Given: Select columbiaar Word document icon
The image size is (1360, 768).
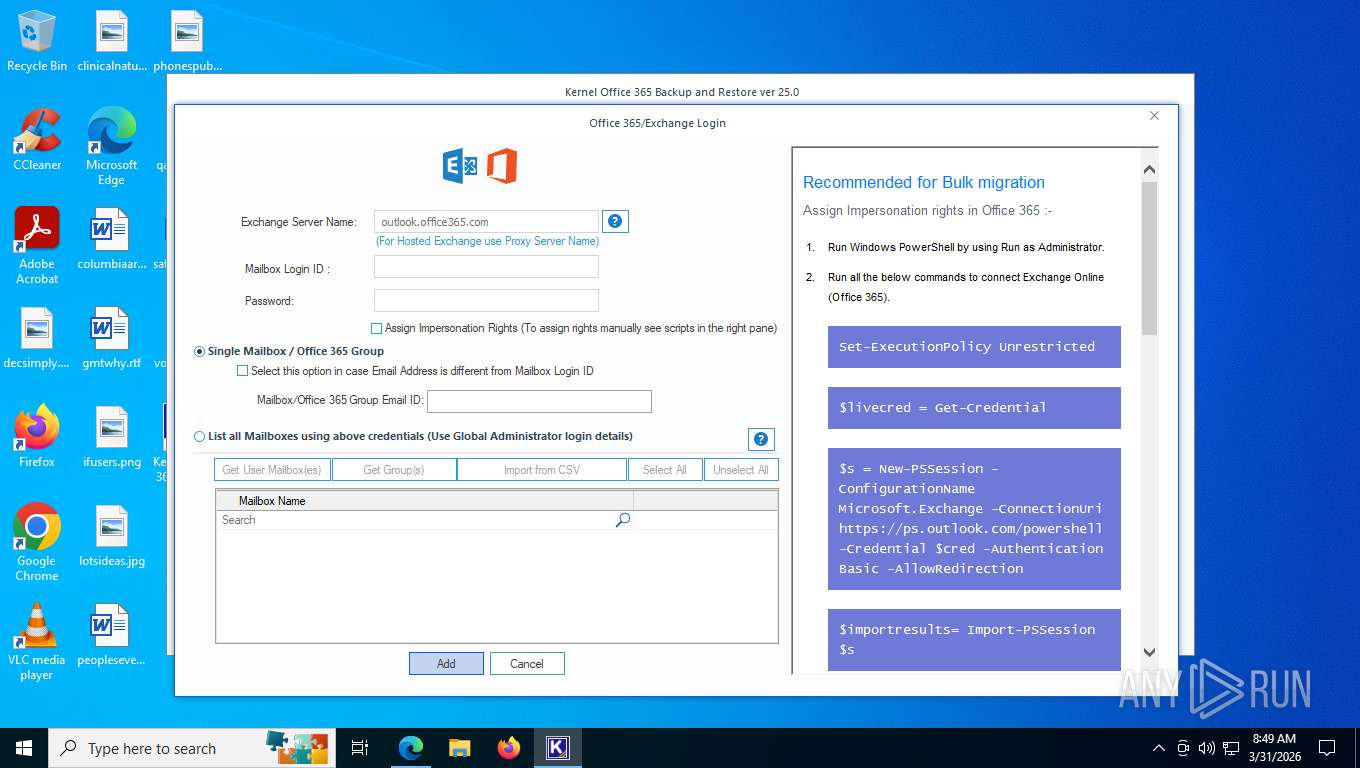Looking at the screenshot, I should (x=111, y=239).
